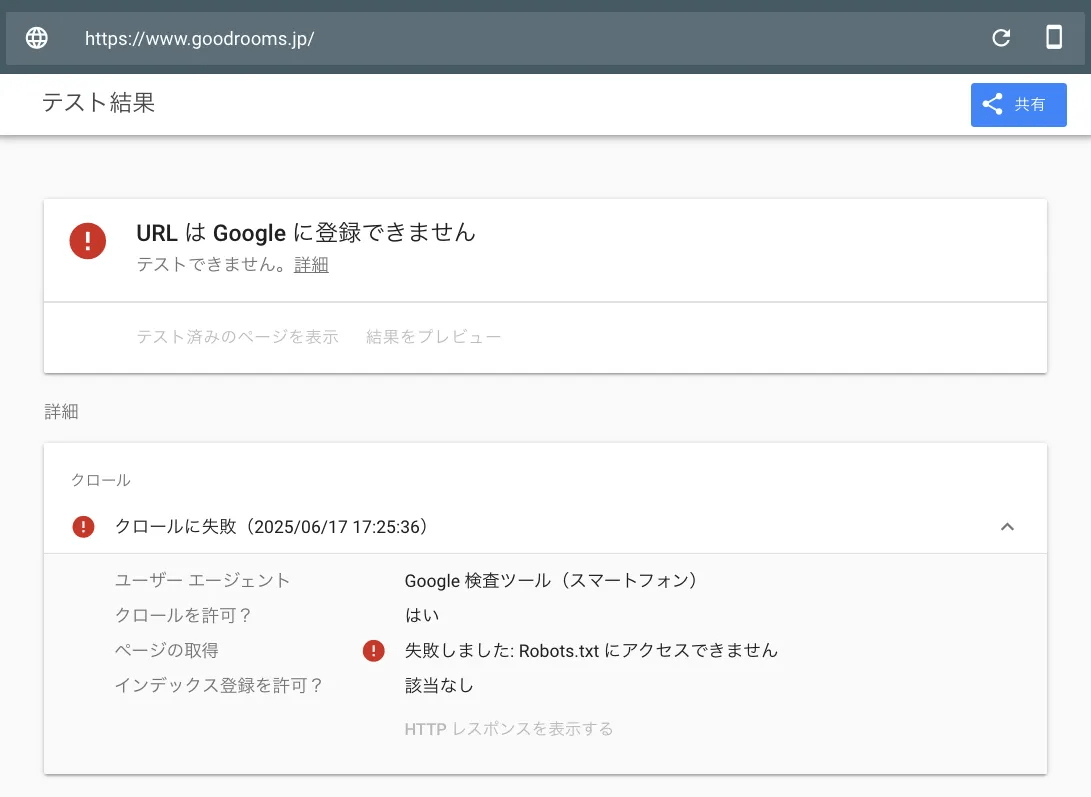Image resolution: width=1091 pixels, height=797 pixels.
Task: Click the クロールを許可？ label
Action: tap(183, 615)
